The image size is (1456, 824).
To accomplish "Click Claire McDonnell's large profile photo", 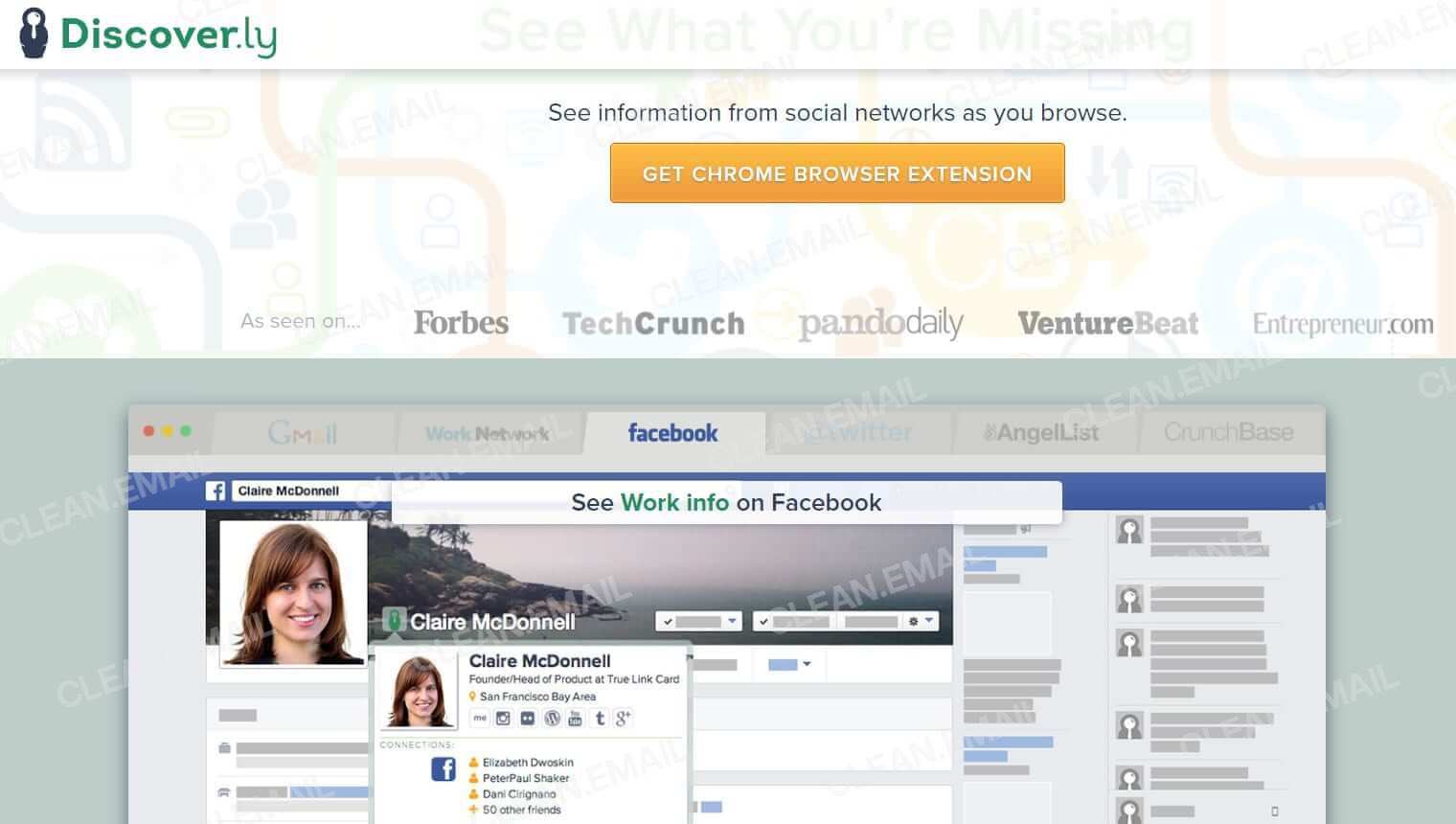I will (293, 592).
